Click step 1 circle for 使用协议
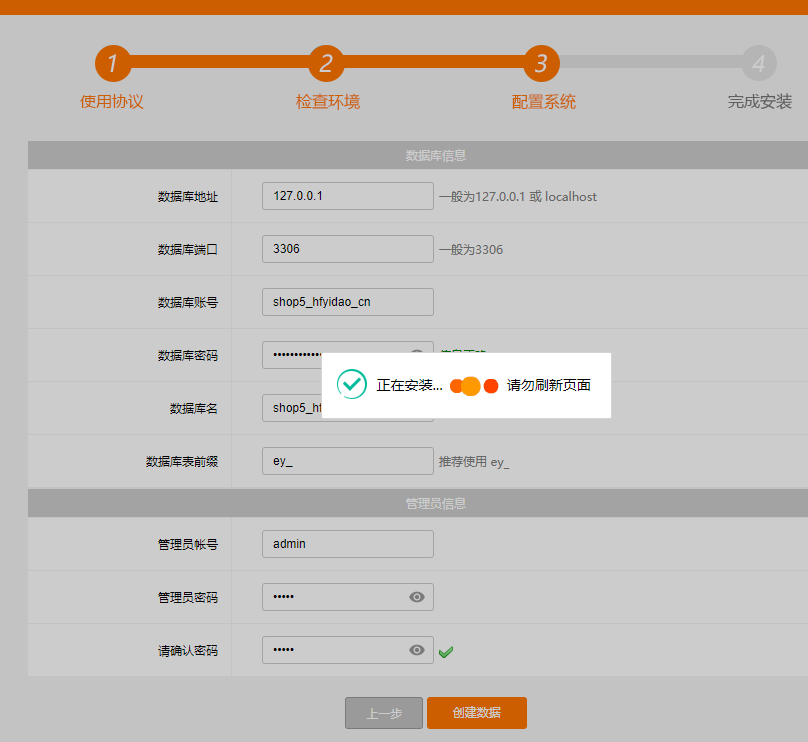Image resolution: width=808 pixels, height=742 pixels. [113, 63]
